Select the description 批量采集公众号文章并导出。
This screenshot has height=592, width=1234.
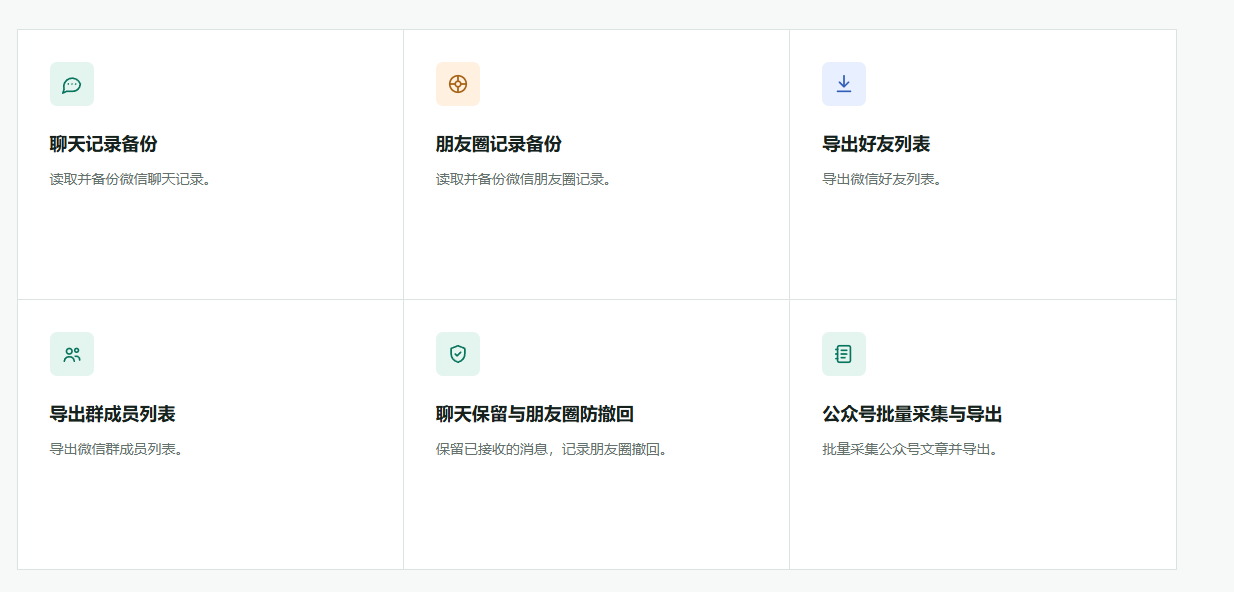(x=910, y=450)
